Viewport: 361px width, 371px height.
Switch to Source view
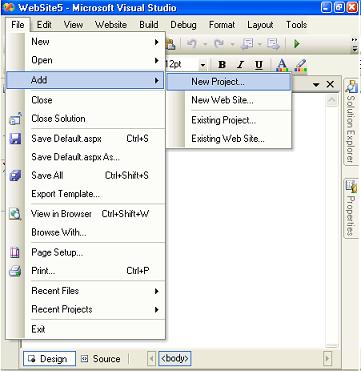click(x=101, y=359)
